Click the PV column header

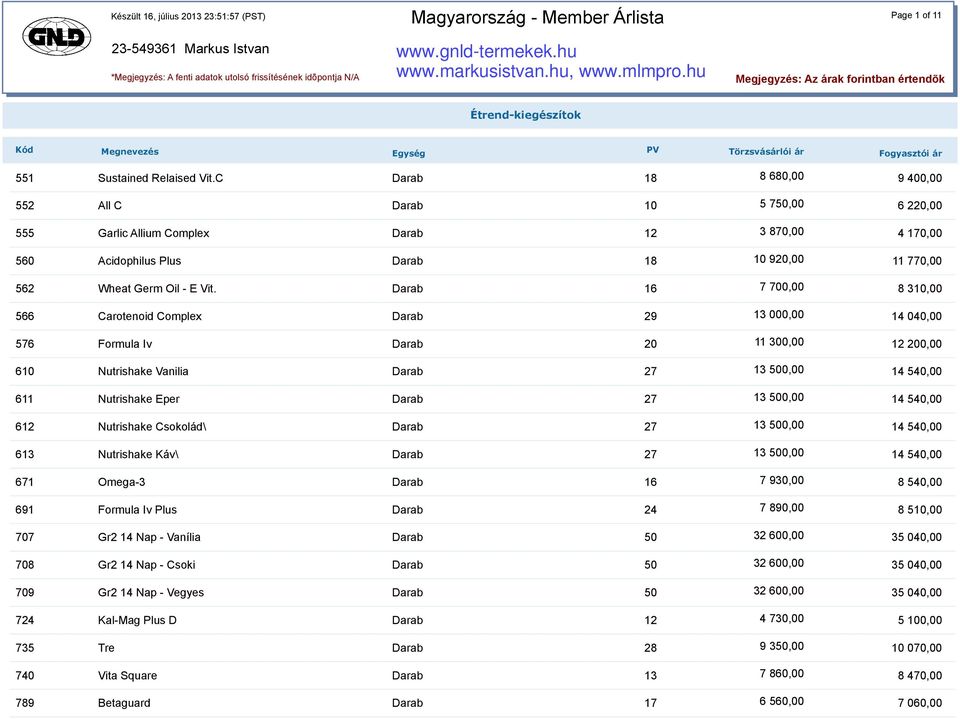tap(653, 150)
